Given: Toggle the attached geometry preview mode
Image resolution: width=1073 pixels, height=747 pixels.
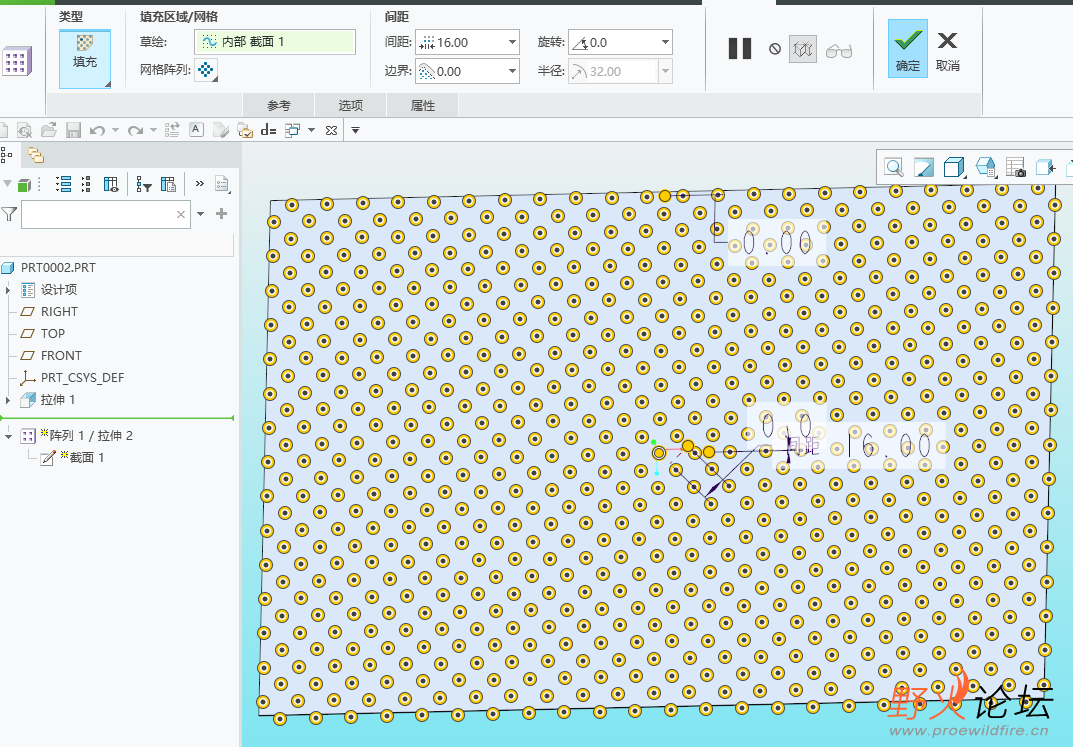Looking at the screenshot, I should (x=802, y=48).
